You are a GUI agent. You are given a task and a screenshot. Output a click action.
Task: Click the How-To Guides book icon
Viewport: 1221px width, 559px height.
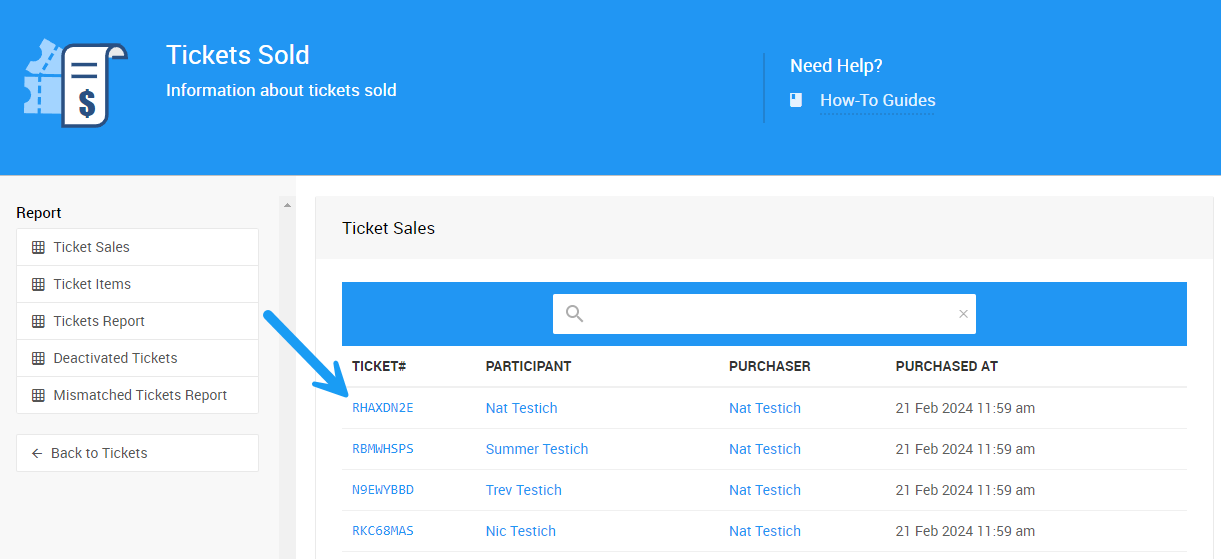pyautogui.click(x=796, y=100)
